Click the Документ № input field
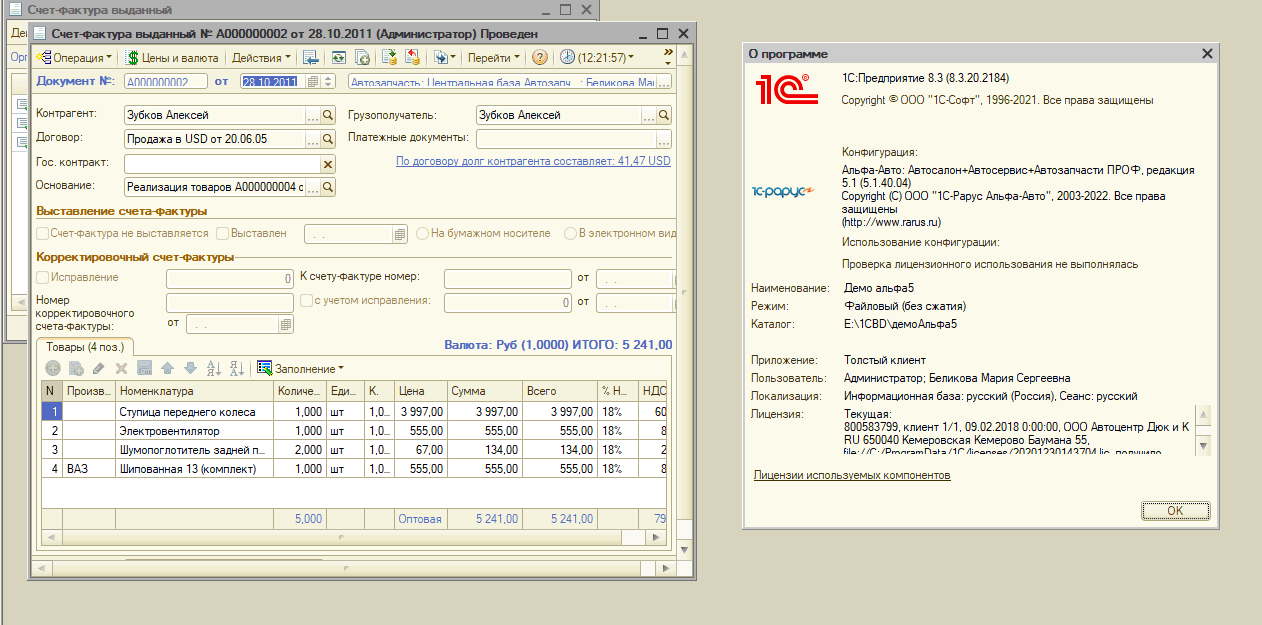 point(166,82)
